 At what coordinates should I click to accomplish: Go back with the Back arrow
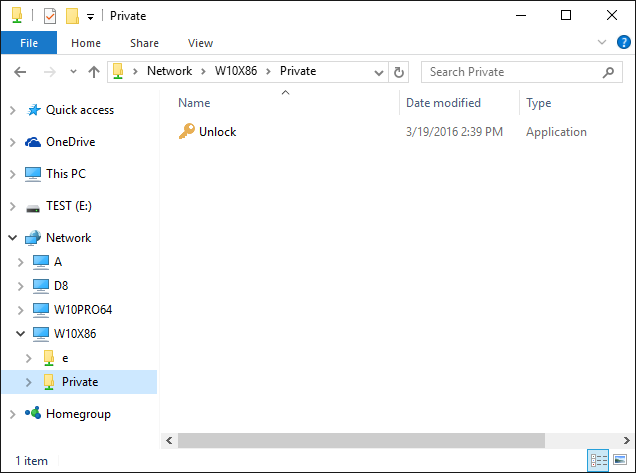click(x=20, y=72)
